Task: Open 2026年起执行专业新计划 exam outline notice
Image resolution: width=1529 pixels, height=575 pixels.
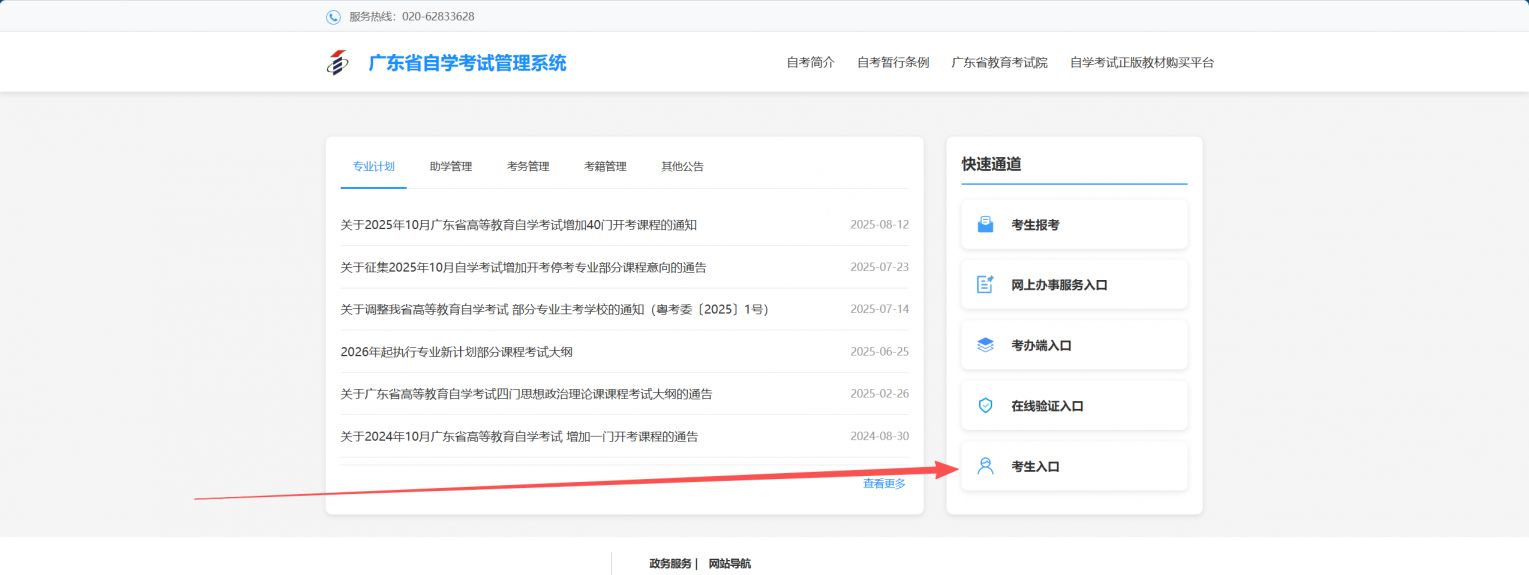Action: coord(456,352)
